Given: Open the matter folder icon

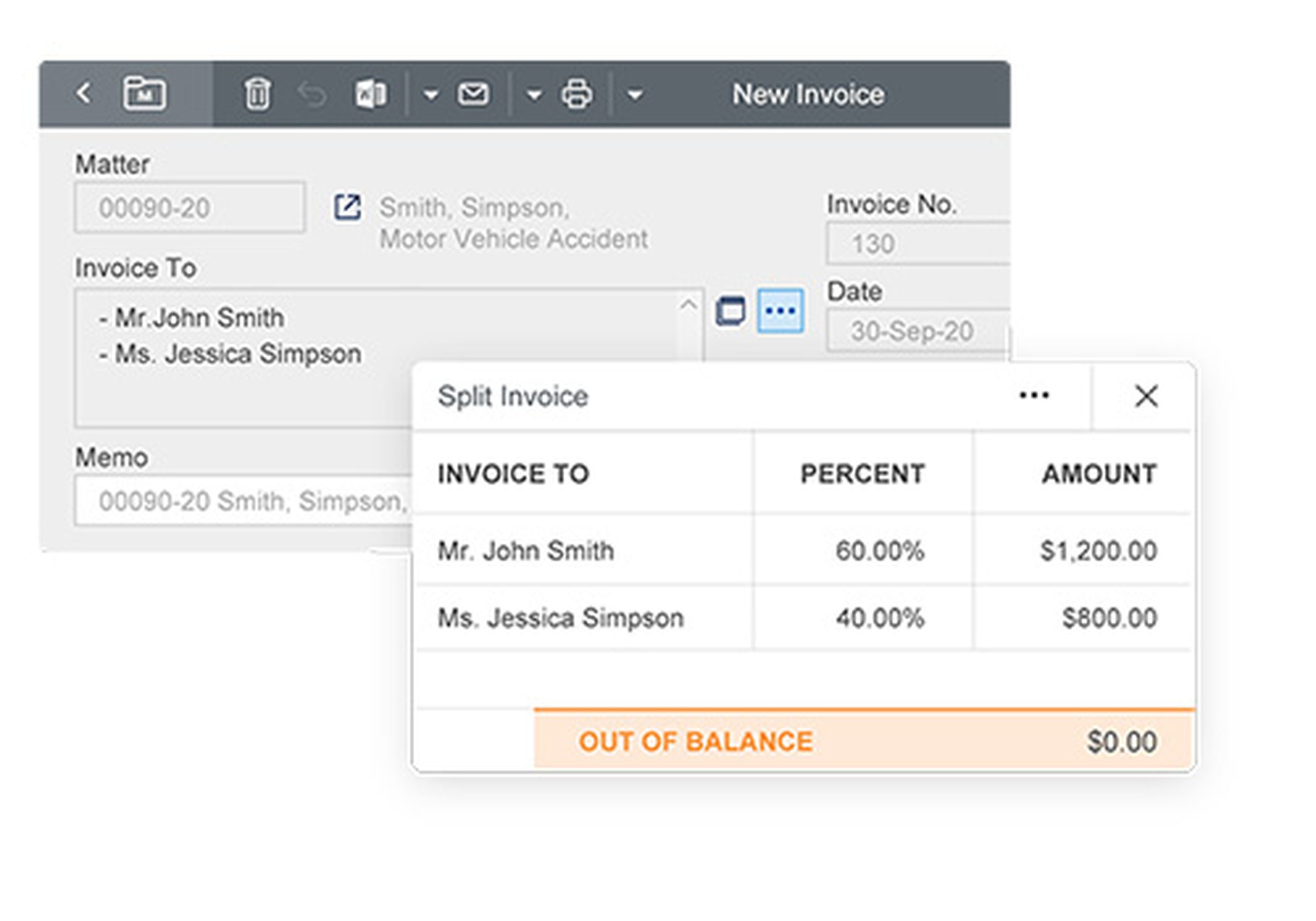Looking at the screenshot, I should (x=144, y=93).
